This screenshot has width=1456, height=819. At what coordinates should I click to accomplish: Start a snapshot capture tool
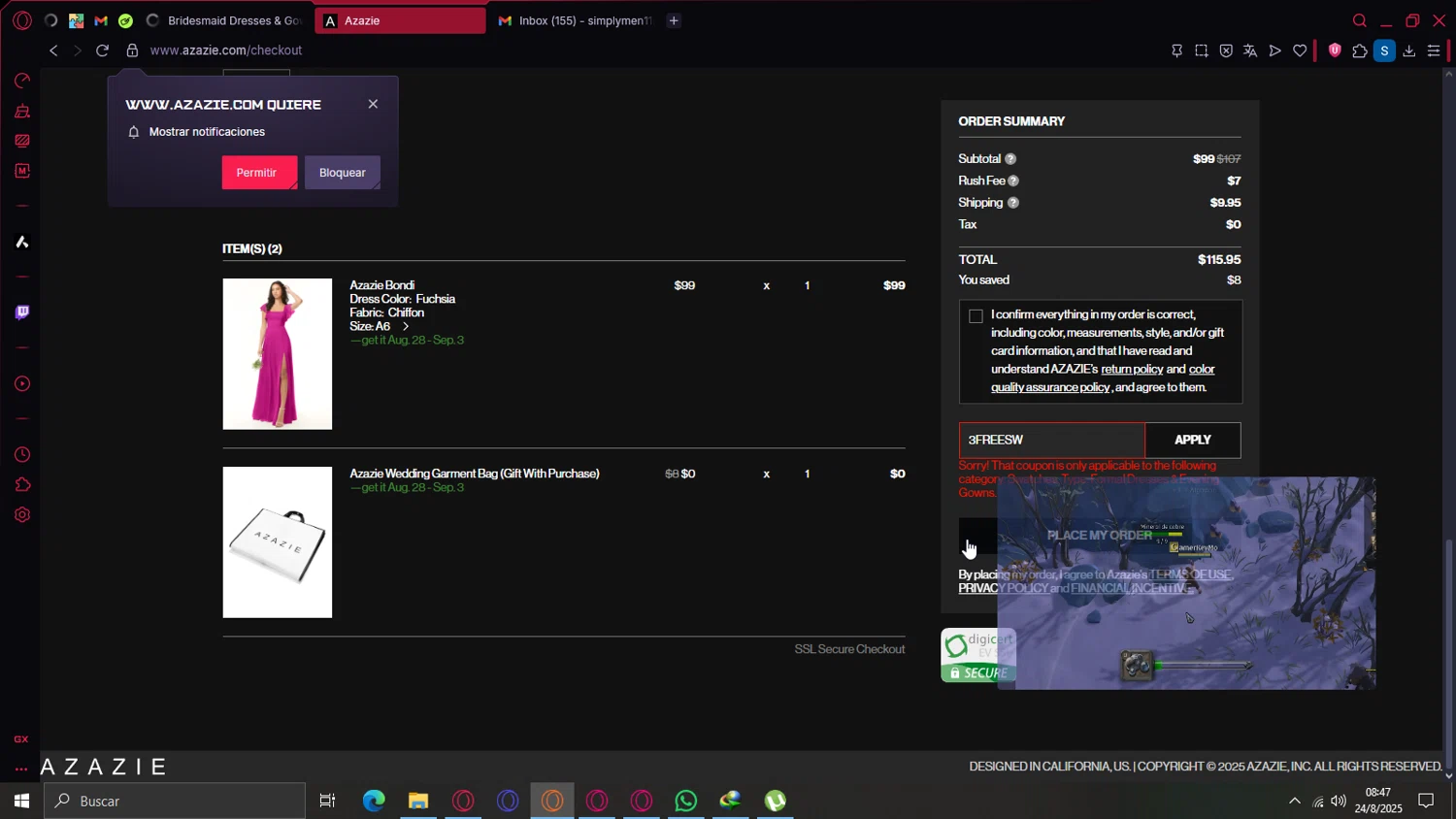pos(1202,50)
